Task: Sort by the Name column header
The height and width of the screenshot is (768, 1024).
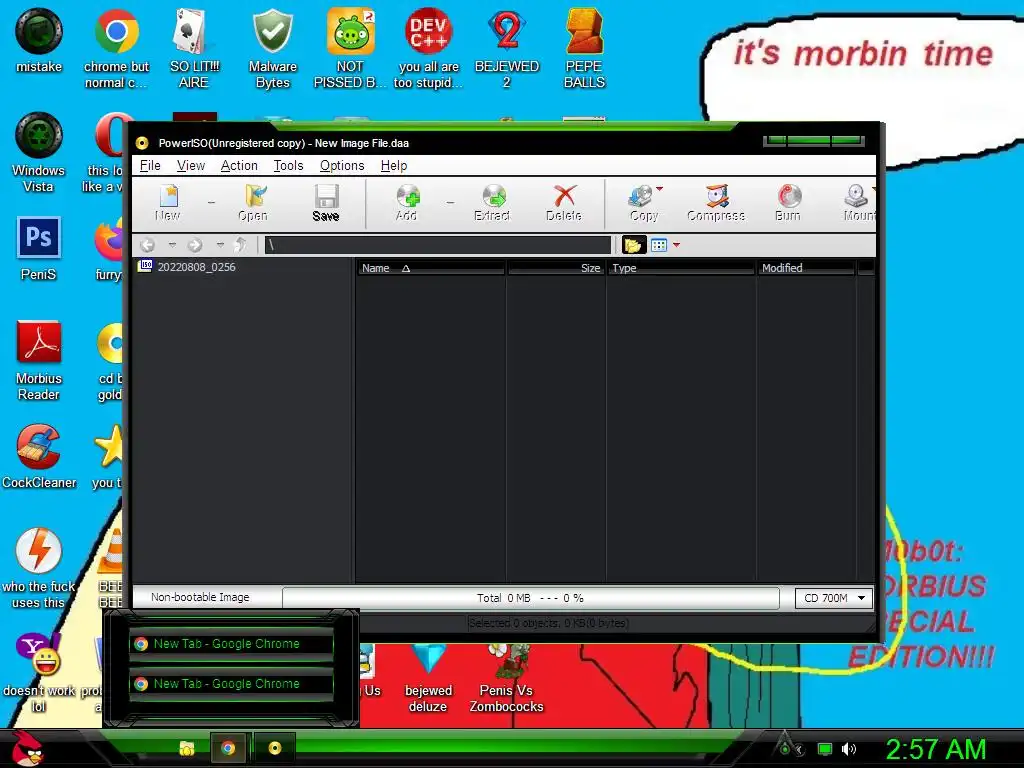Action: [431, 268]
